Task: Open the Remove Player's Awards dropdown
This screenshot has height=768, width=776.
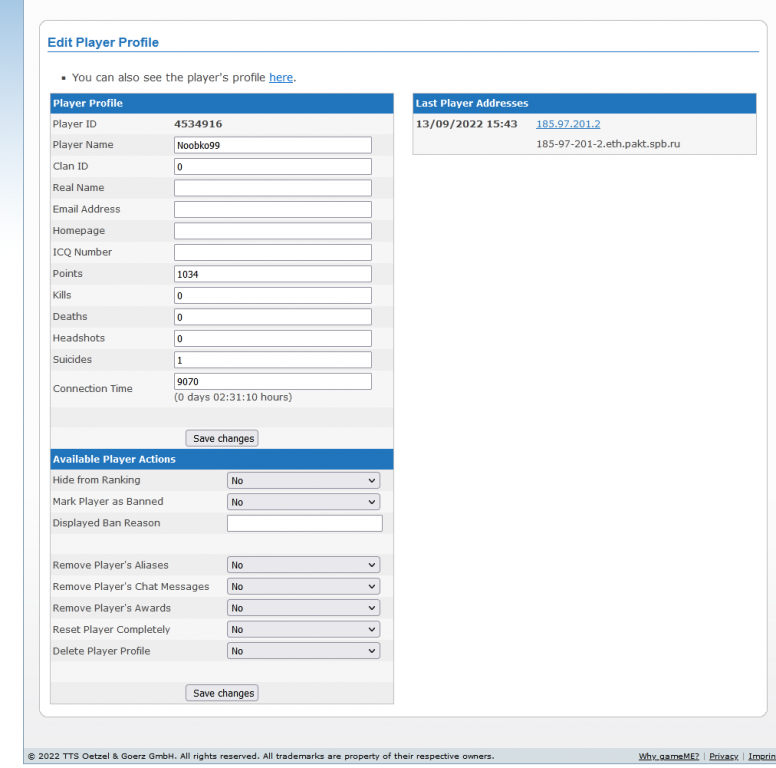Action: point(303,608)
